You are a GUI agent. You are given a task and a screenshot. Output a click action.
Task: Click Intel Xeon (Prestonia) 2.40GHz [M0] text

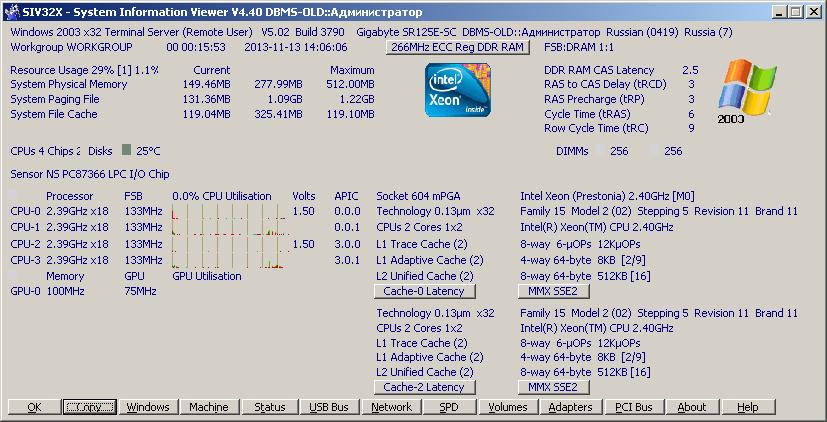pos(607,196)
